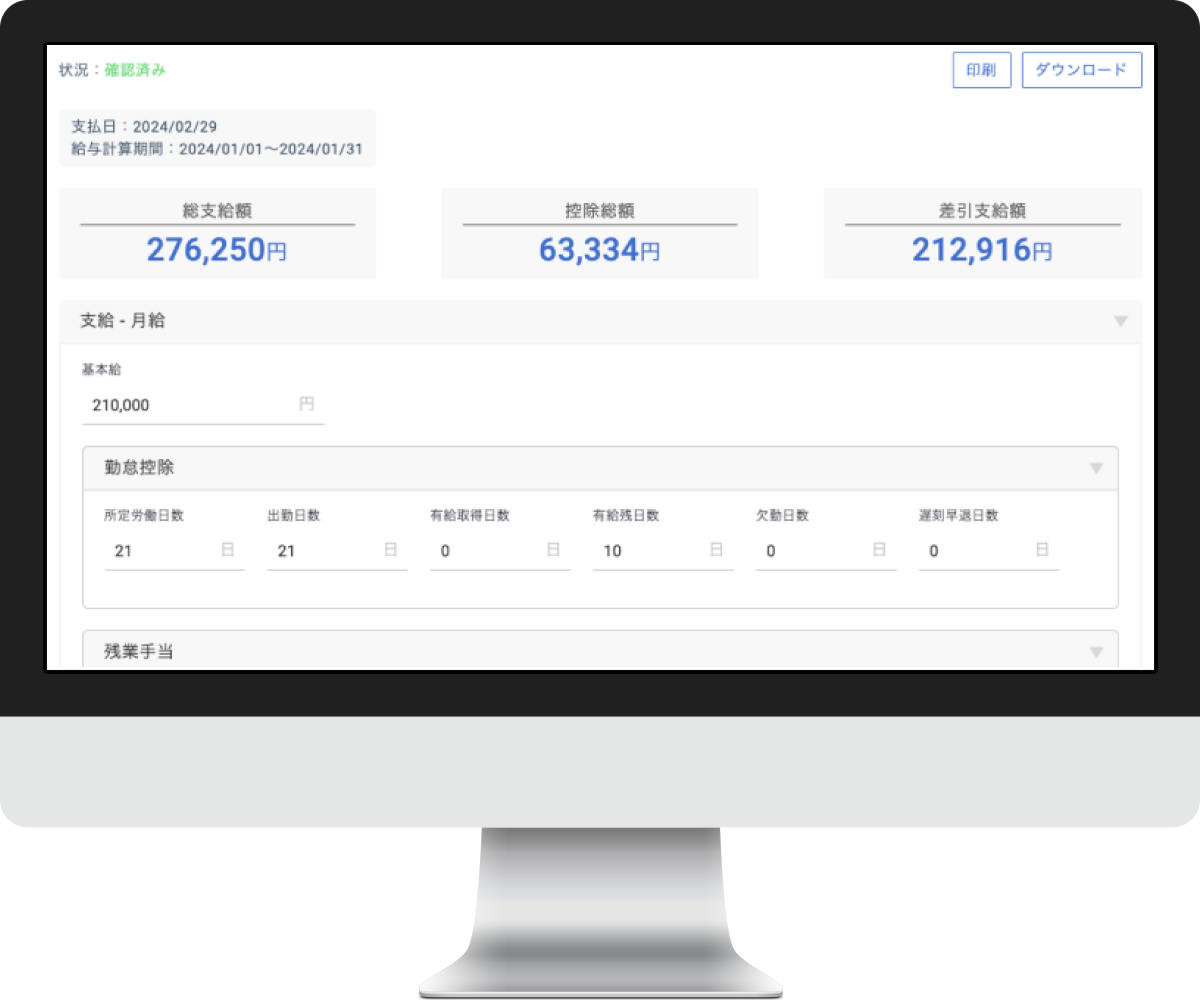The height and width of the screenshot is (1000, 1200).
Task: Click the green 確認済み status text
Action: 135,70
